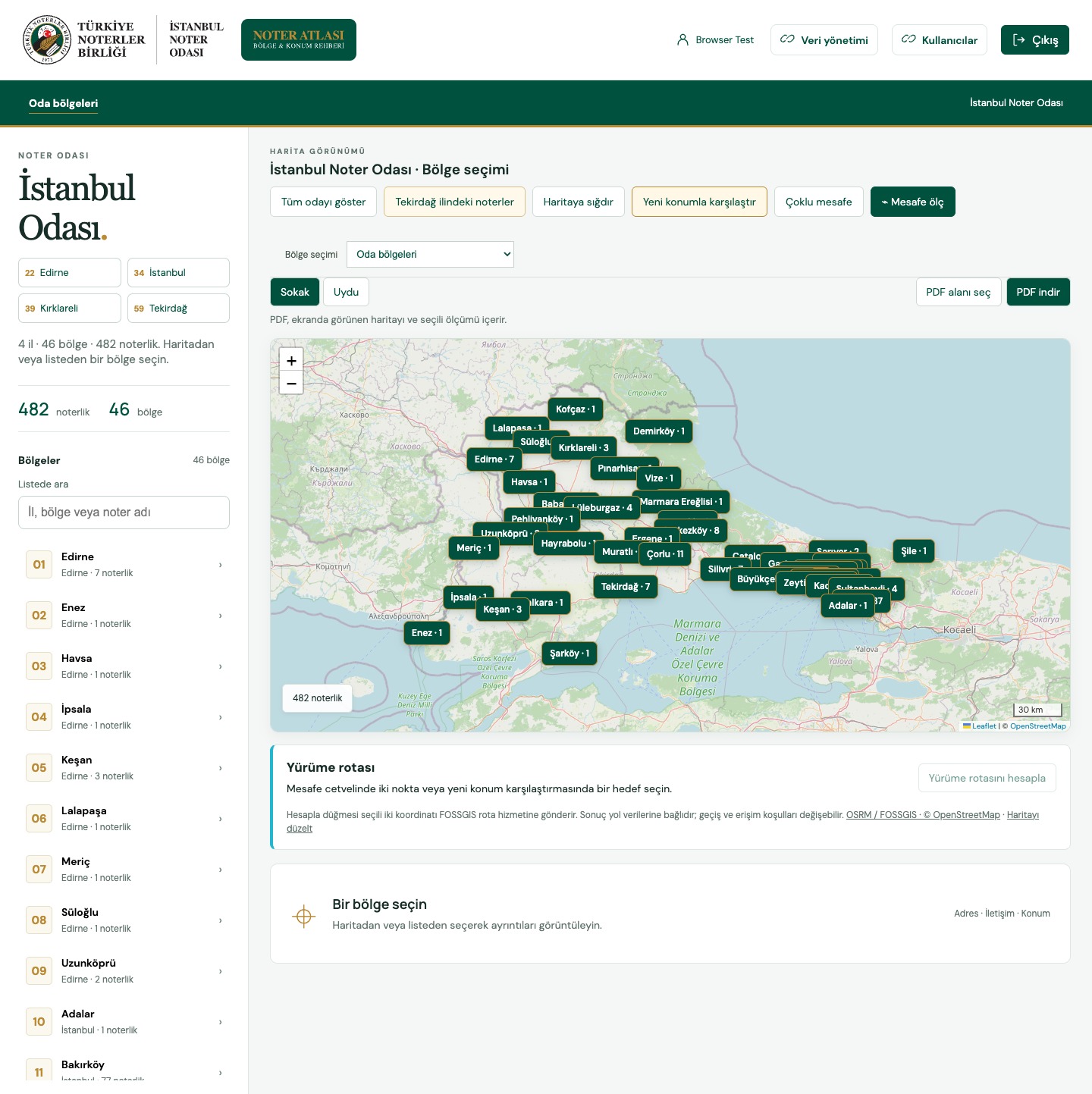Open Veri yönetimi page
This screenshot has height=1094, width=1092.
coord(824,40)
